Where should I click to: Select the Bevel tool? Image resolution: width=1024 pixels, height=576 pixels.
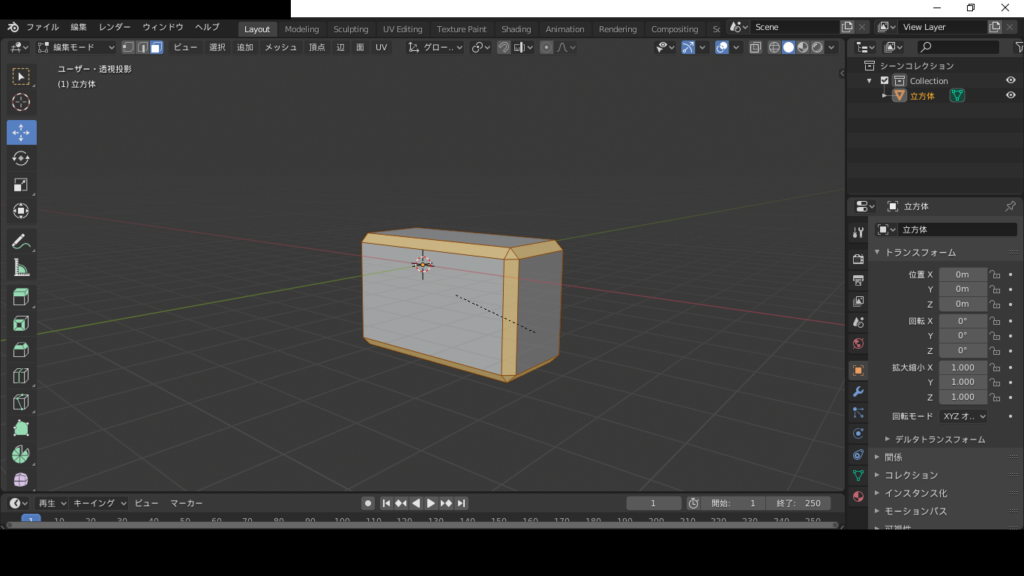[21, 350]
